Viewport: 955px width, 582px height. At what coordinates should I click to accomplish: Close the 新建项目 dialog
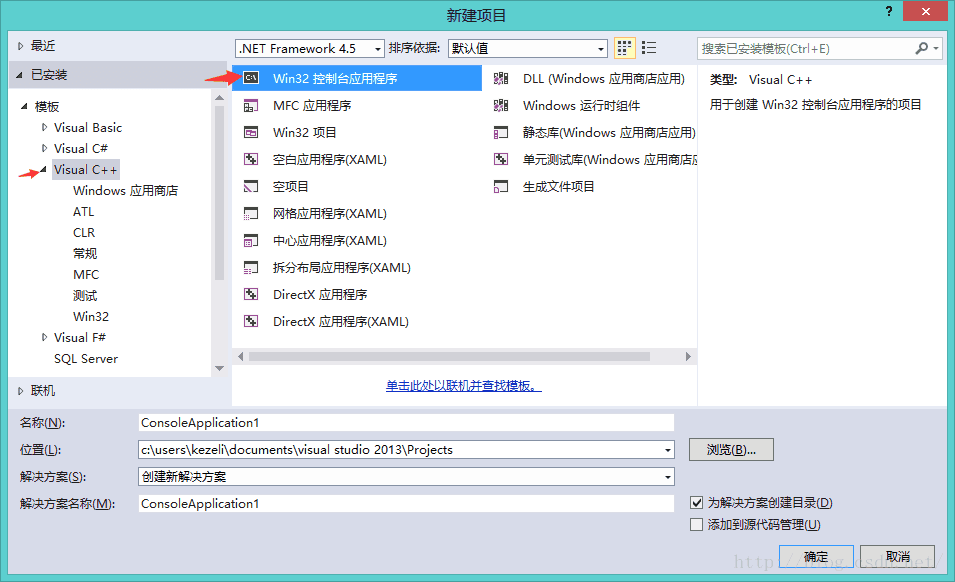pos(925,11)
